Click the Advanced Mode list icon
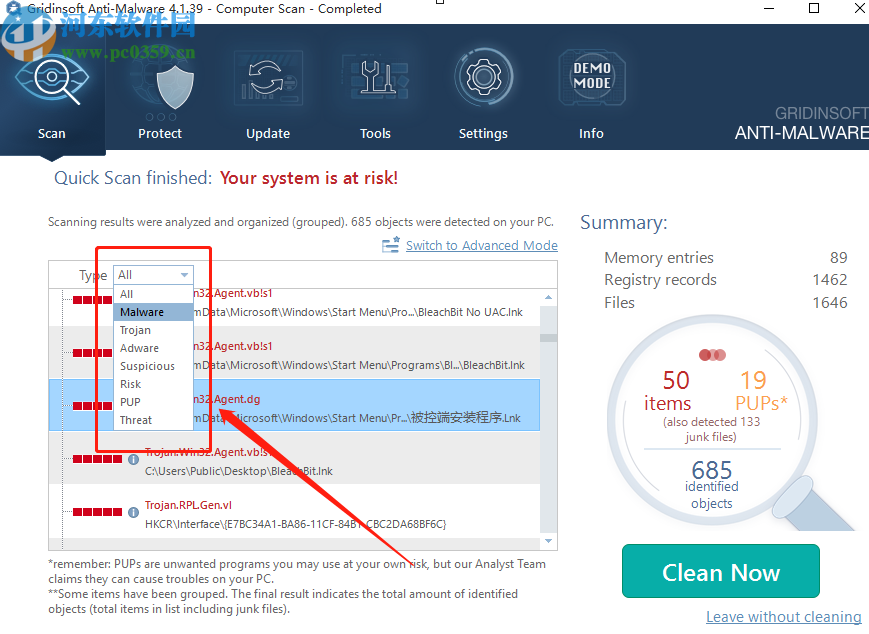 [391, 245]
